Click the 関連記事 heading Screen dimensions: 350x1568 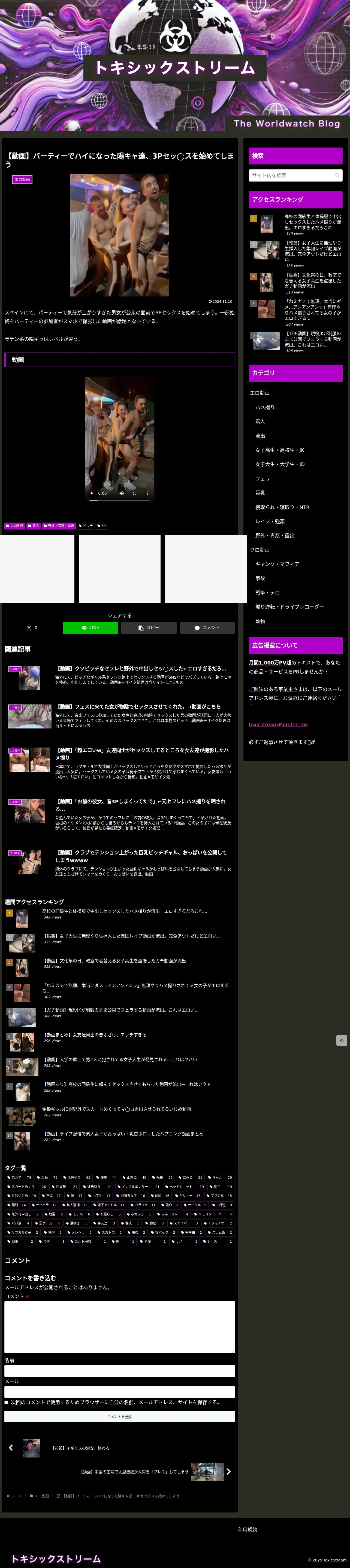pyautogui.click(x=18, y=650)
